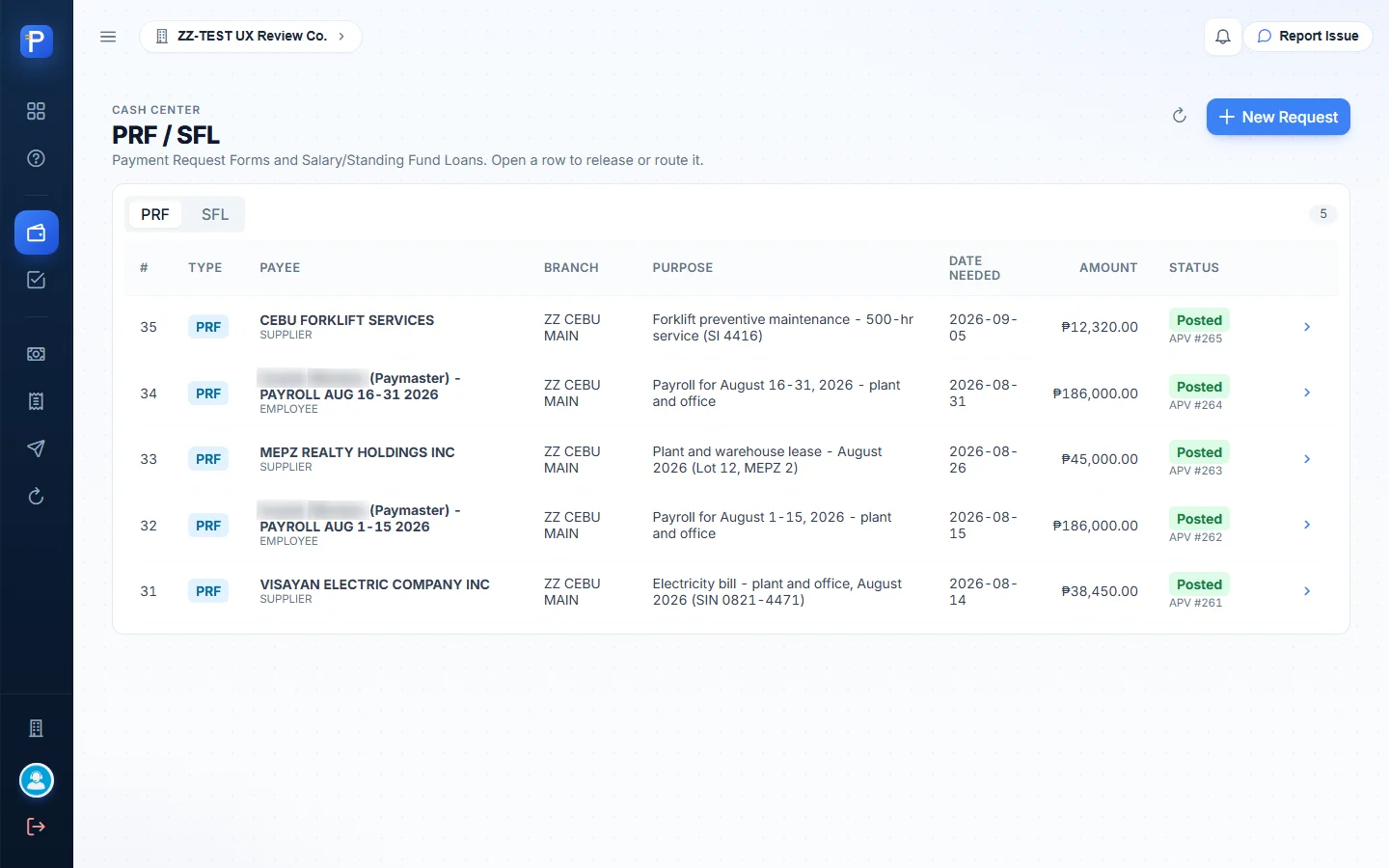Click the record count badge showing 5
Image resolution: width=1389 pixels, height=868 pixels.
pyautogui.click(x=1323, y=214)
